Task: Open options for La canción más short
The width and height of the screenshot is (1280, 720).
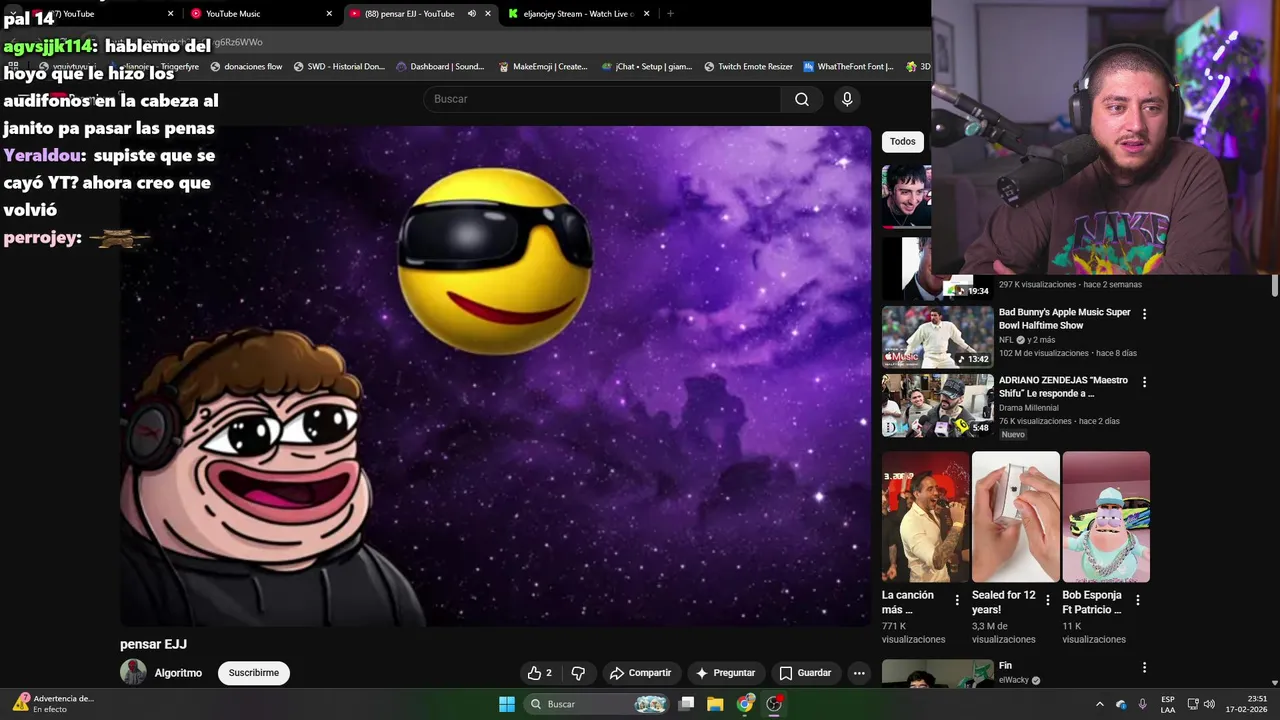Action: pos(957,601)
